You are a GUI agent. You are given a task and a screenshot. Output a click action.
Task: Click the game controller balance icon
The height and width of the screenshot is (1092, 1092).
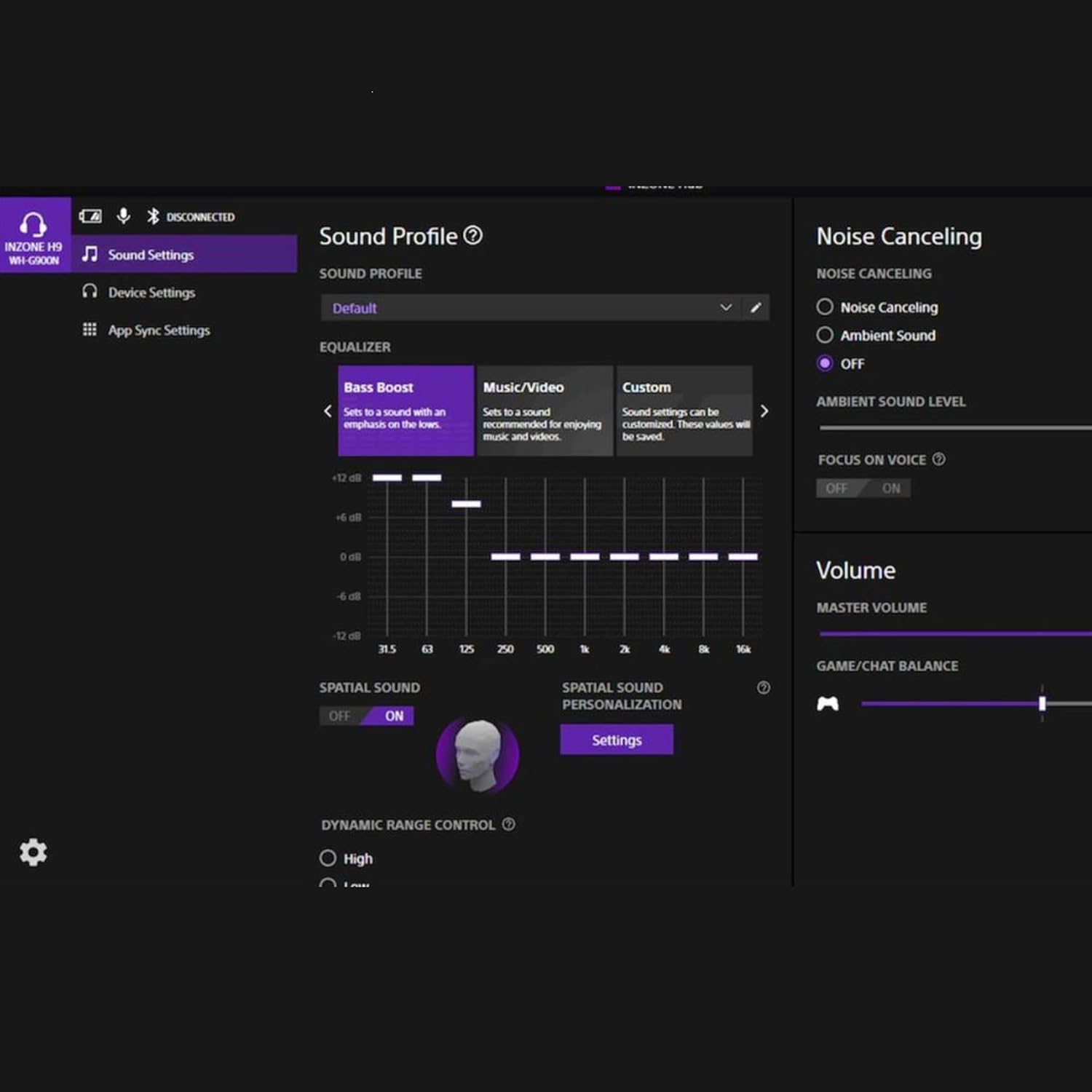[x=828, y=703]
